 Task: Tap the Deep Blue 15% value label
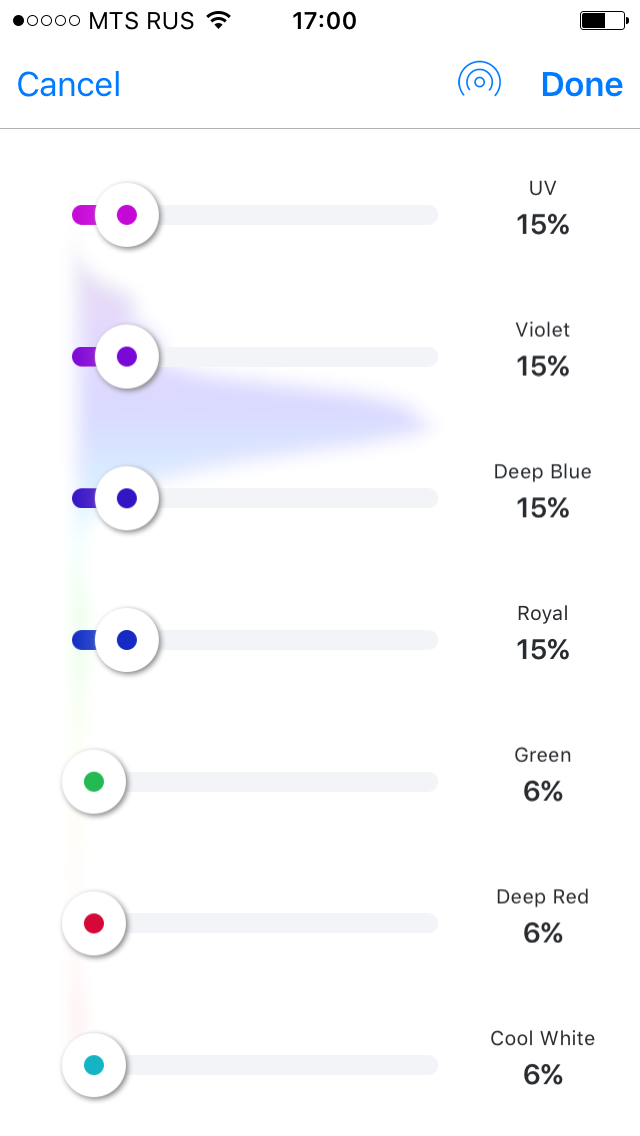tap(543, 508)
